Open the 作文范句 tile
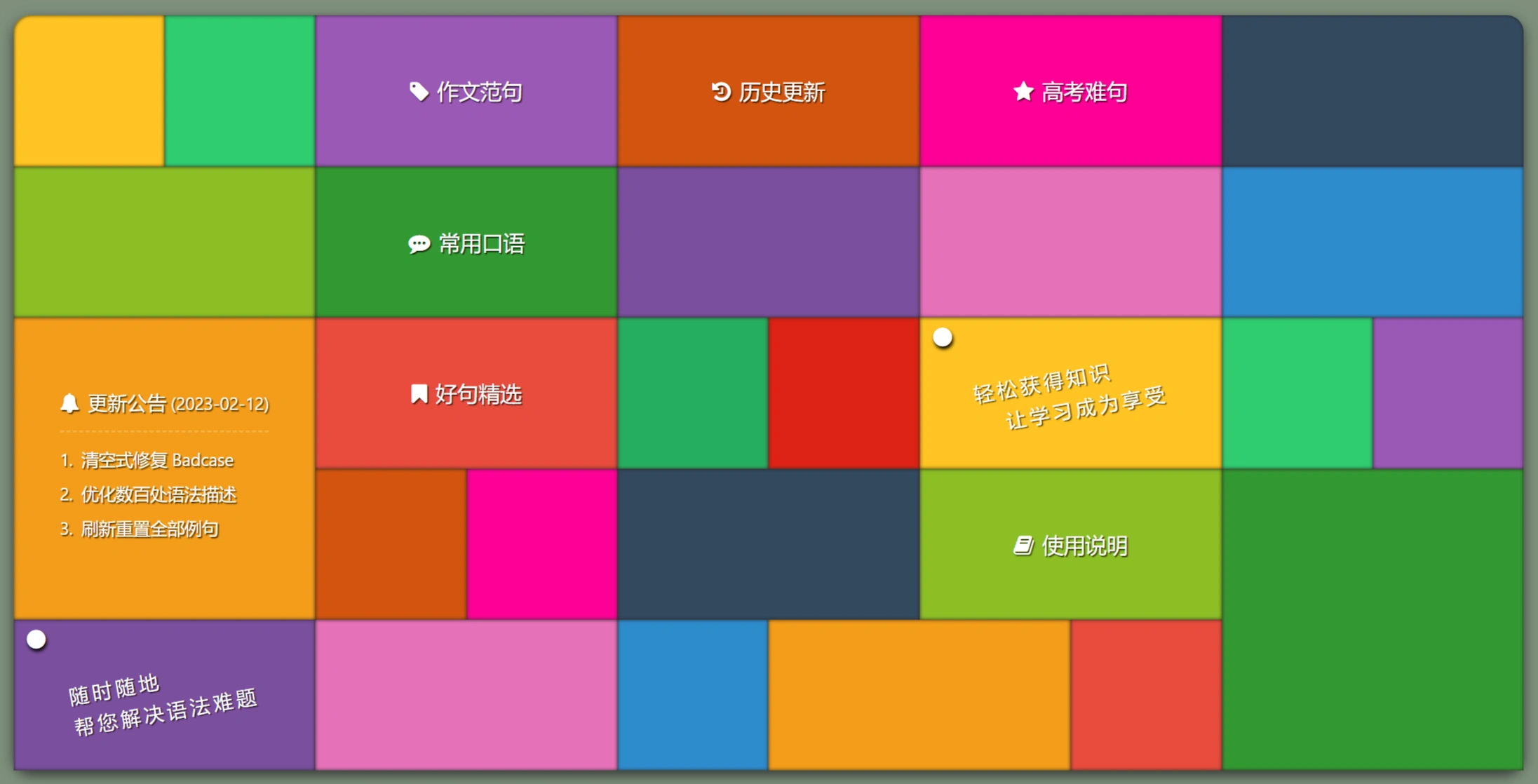Image resolution: width=1538 pixels, height=784 pixels. 466,91
